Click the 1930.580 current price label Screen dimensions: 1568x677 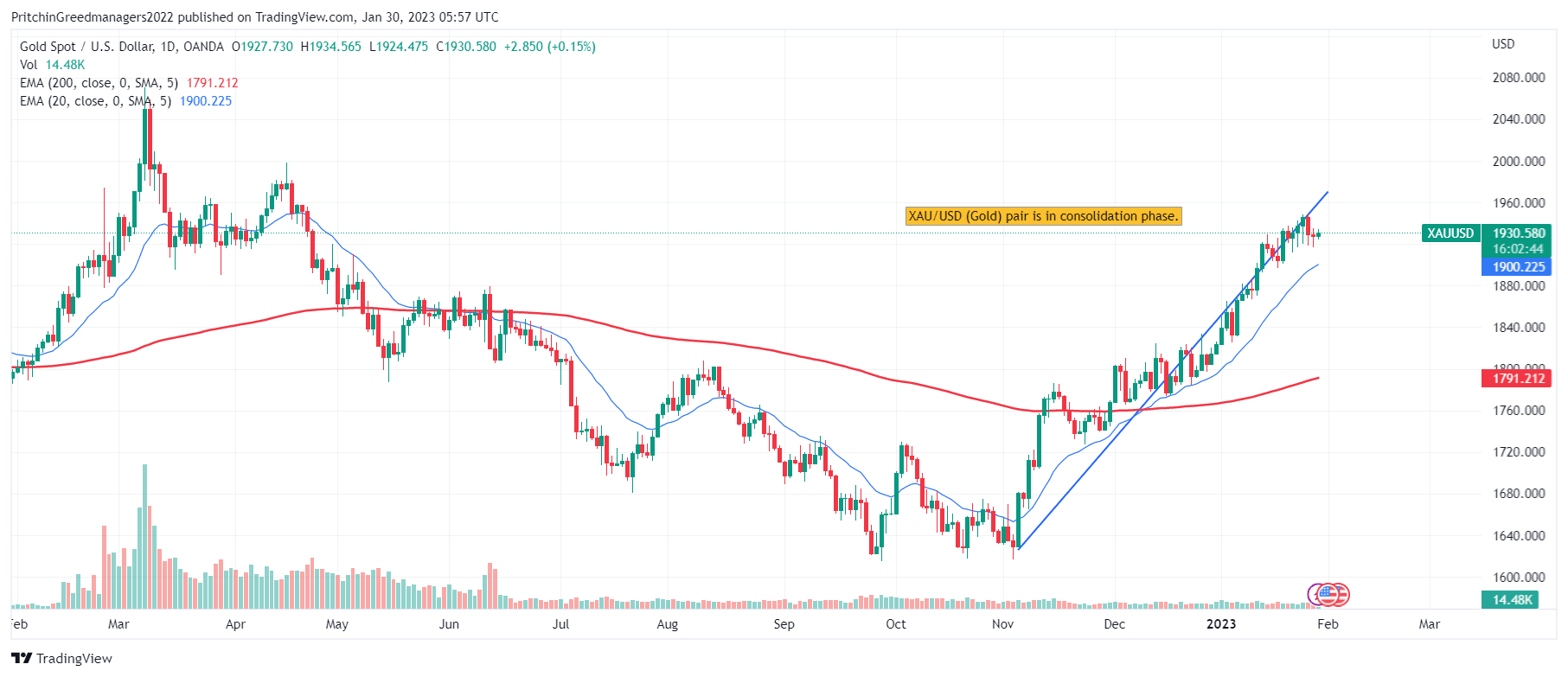point(1519,233)
